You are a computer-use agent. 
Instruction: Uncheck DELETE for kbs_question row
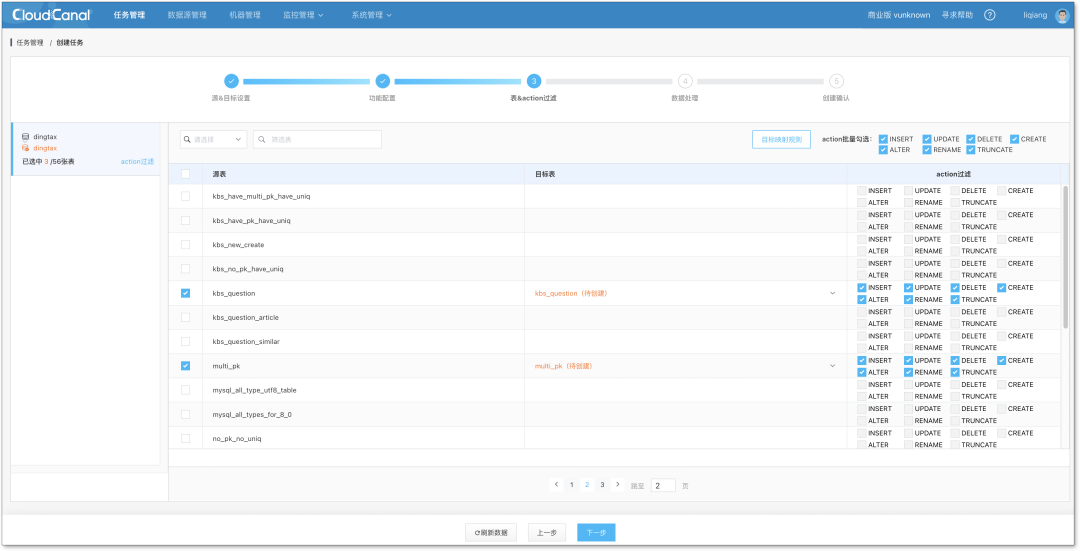click(955, 288)
